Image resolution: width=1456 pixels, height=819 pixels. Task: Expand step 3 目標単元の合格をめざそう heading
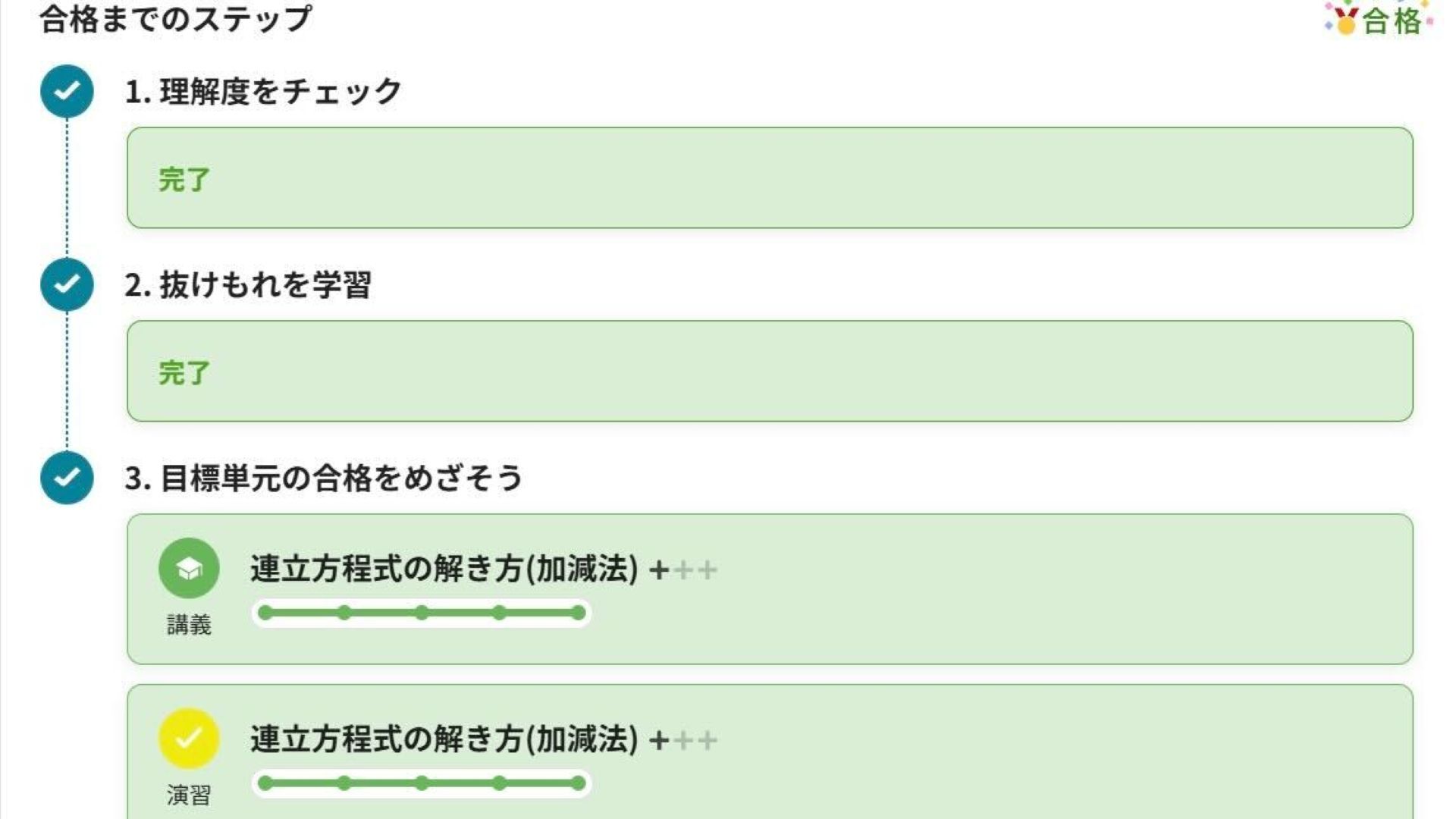324,479
